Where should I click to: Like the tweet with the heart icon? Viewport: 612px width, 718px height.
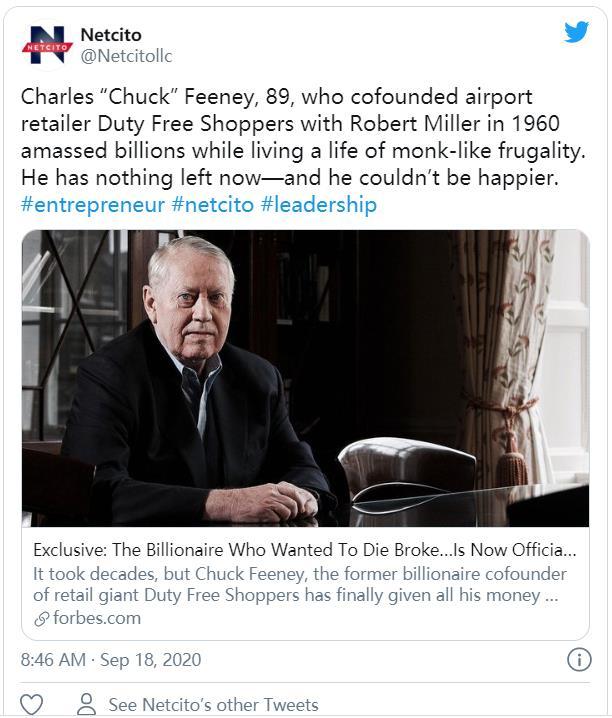pyautogui.click(x=32, y=704)
